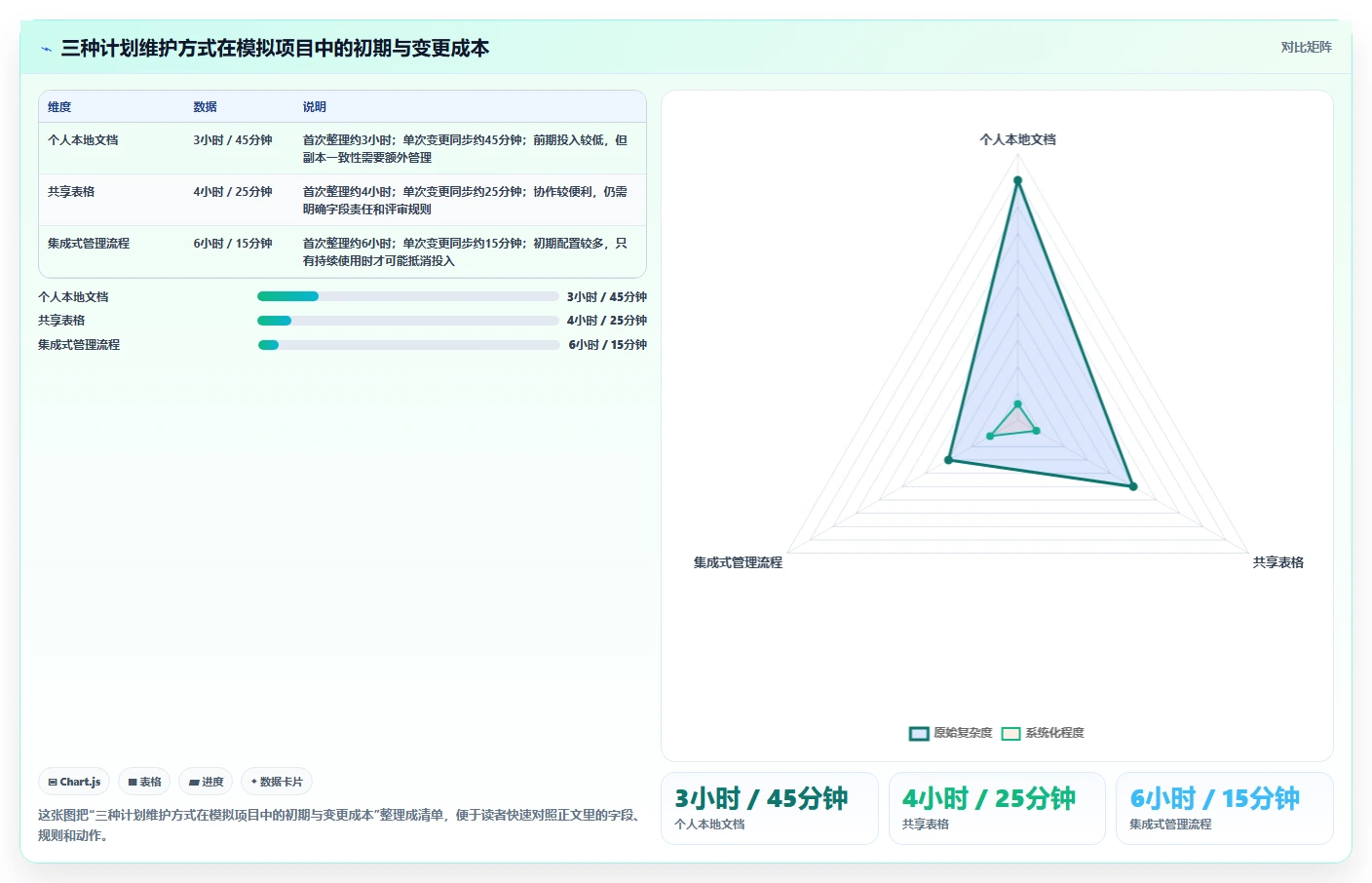This screenshot has width=1372, height=883.
Task: Click the 共享表格 progress bar
Action: [x=408, y=321]
